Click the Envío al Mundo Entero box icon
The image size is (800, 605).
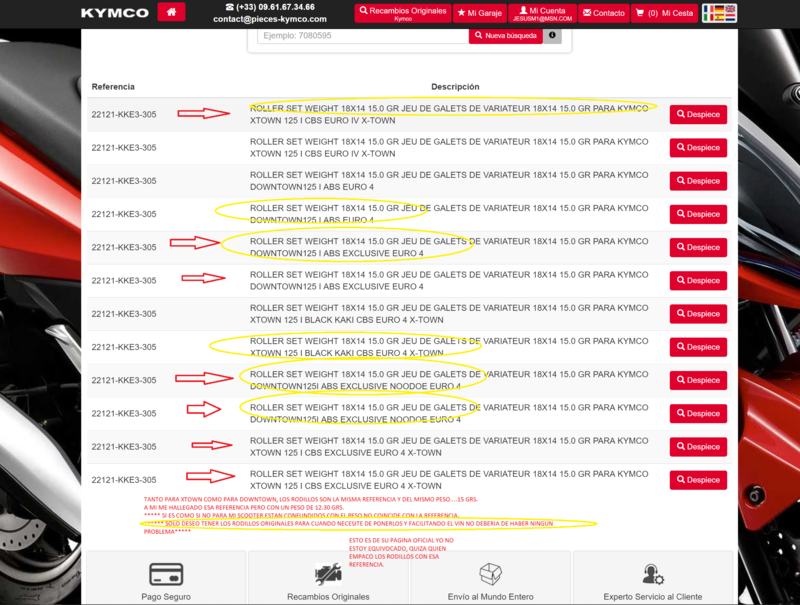(x=490, y=574)
